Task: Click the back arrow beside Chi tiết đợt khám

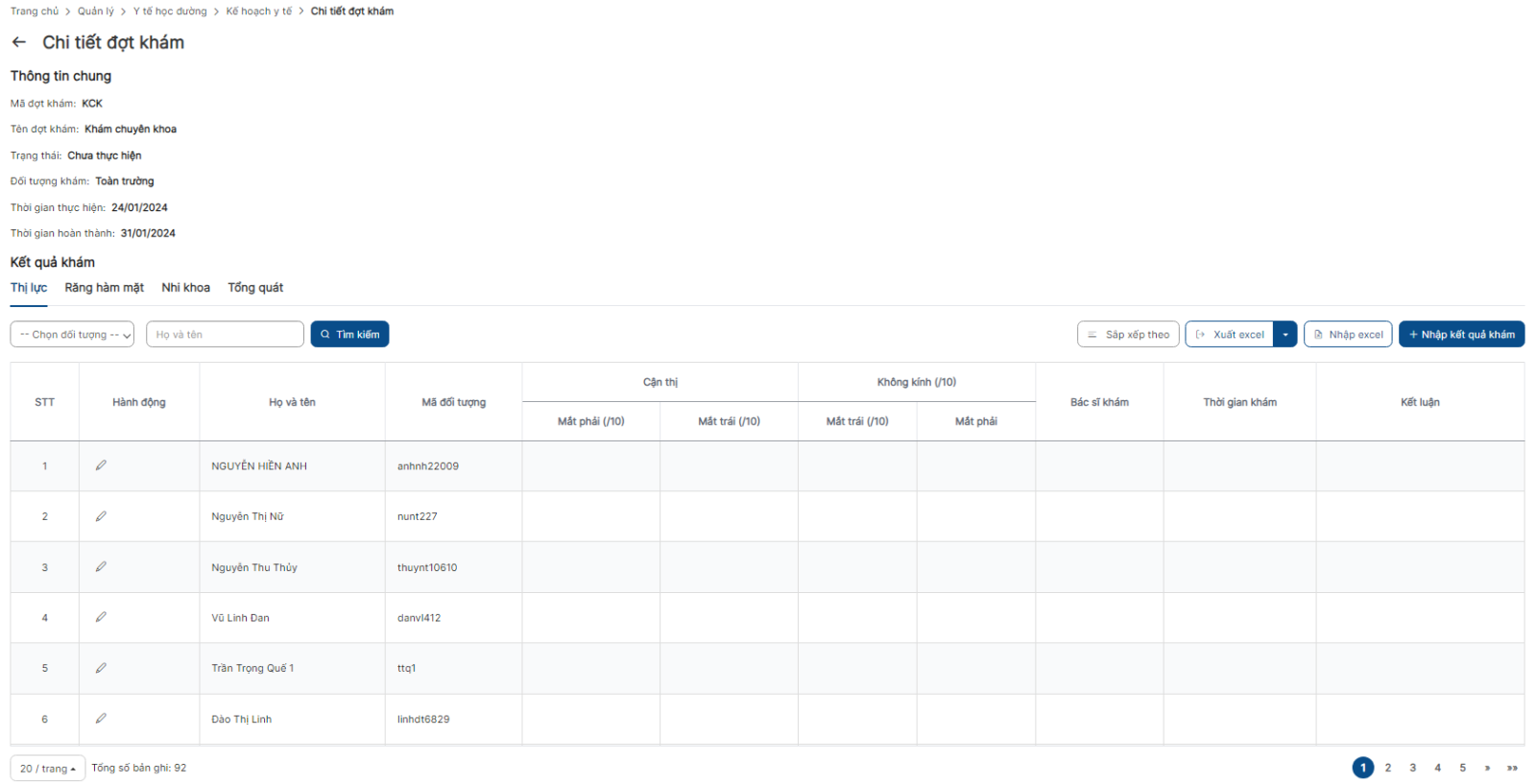Action: pyautogui.click(x=18, y=42)
